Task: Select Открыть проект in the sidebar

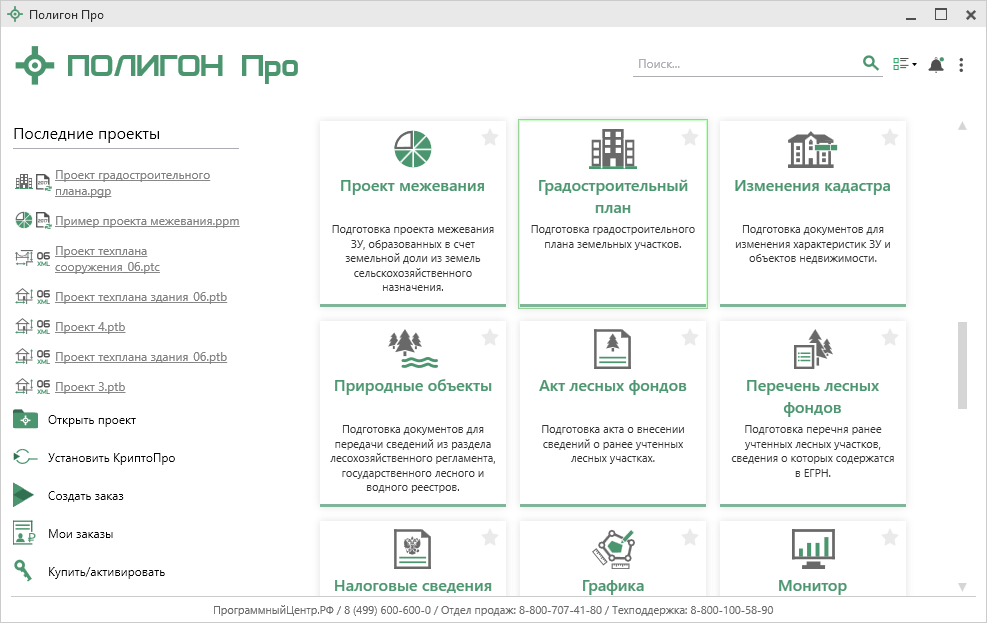Action: (x=91, y=420)
